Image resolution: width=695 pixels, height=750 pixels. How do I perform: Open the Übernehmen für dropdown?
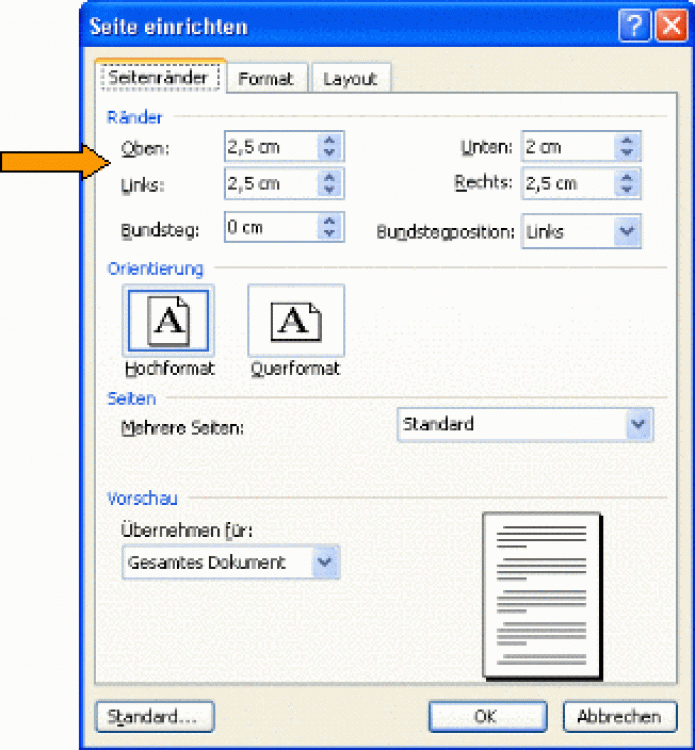pyautogui.click(x=325, y=563)
